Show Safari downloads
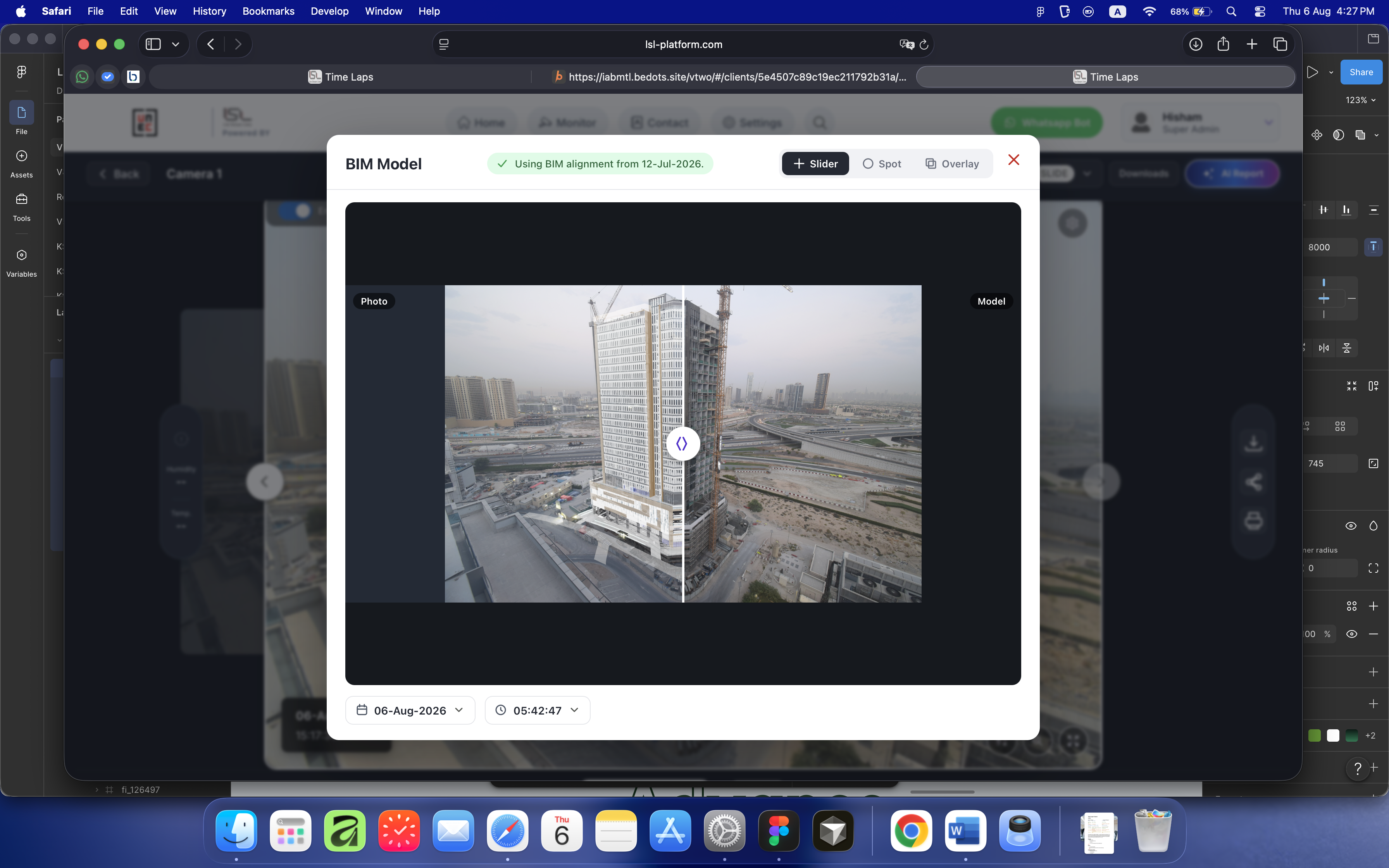Viewport: 1389px width, 868px height. click(1196, 44)
